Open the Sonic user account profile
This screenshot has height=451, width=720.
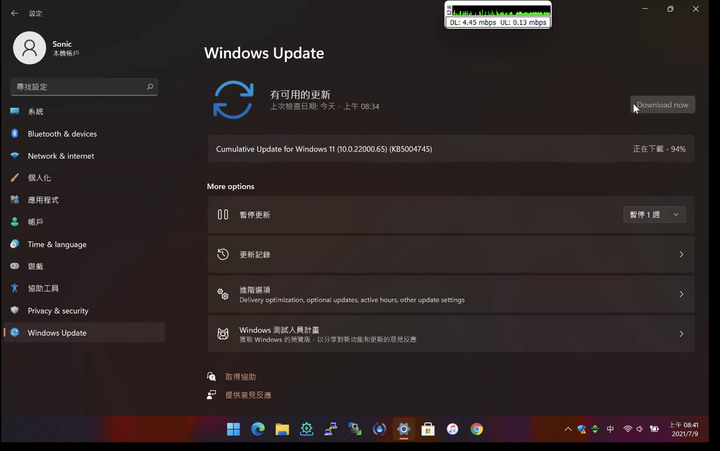pyautogui.click(x=46, y=48)
